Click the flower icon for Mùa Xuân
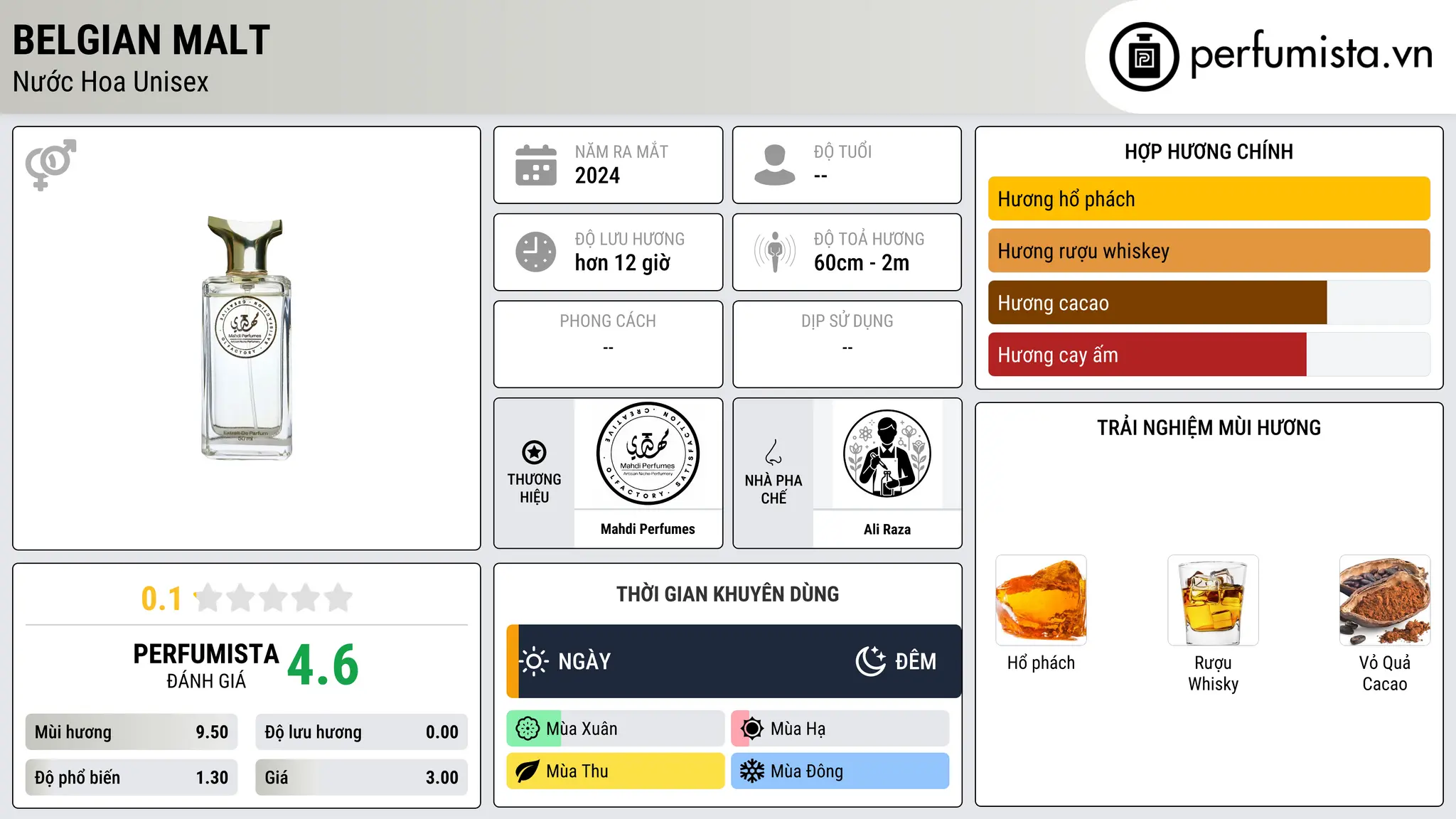1456x819 pixels. [x=528, y=729]
